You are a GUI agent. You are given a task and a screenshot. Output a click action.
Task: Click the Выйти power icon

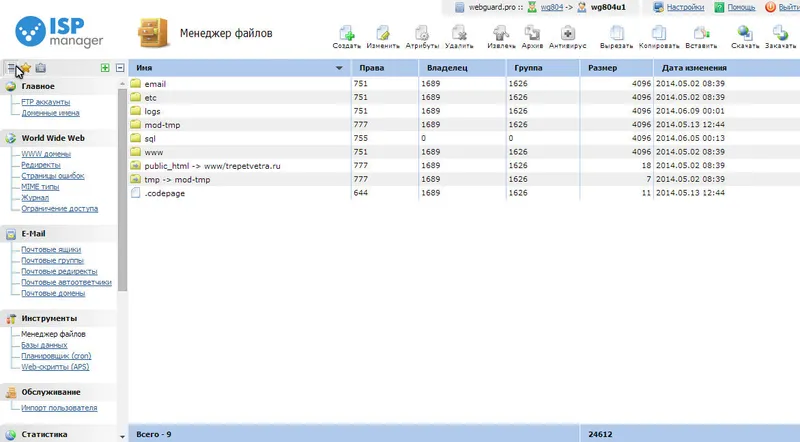pyautogui.click(x=770, y=7)
